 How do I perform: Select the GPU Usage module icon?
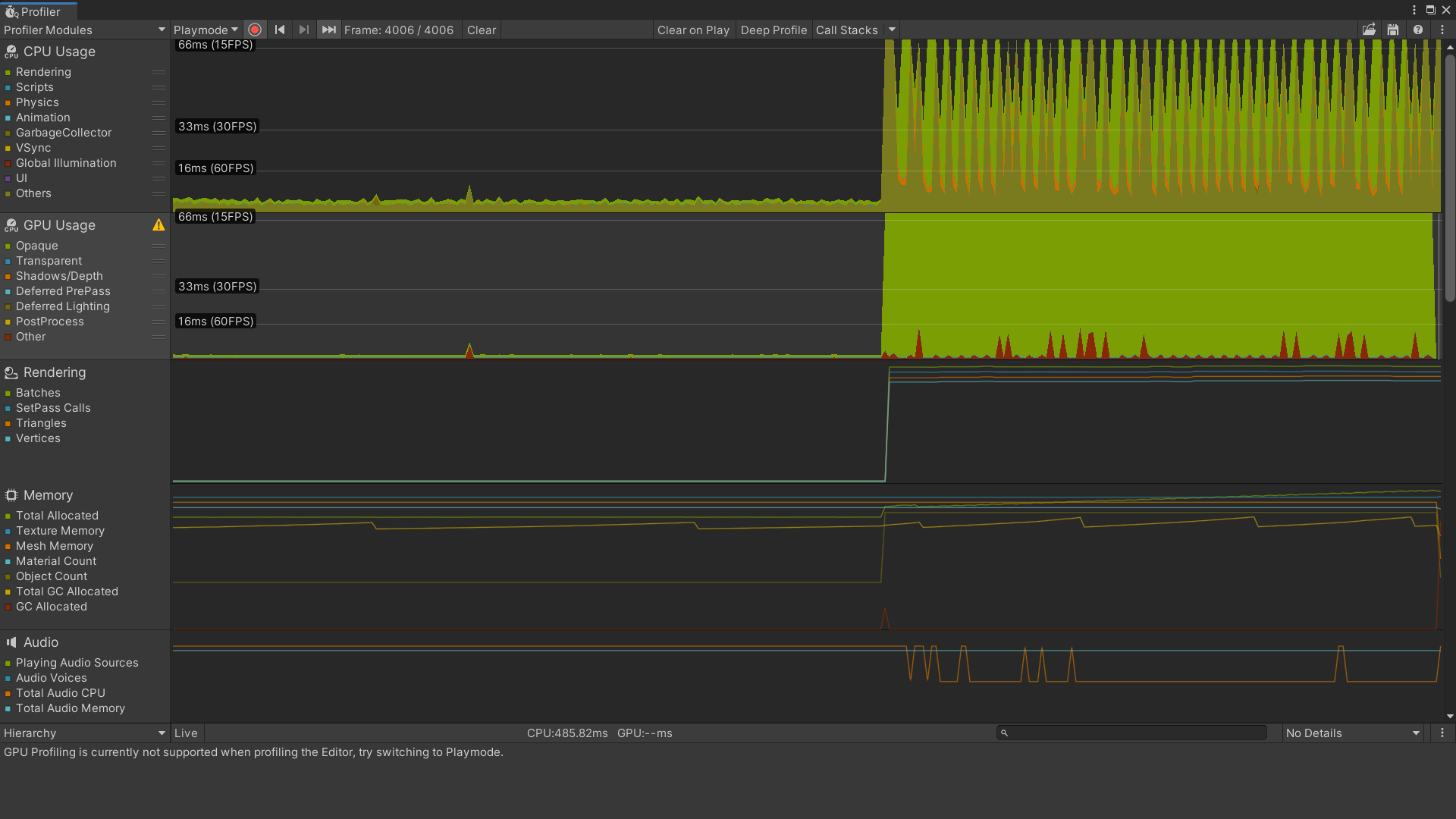[11, 225]
